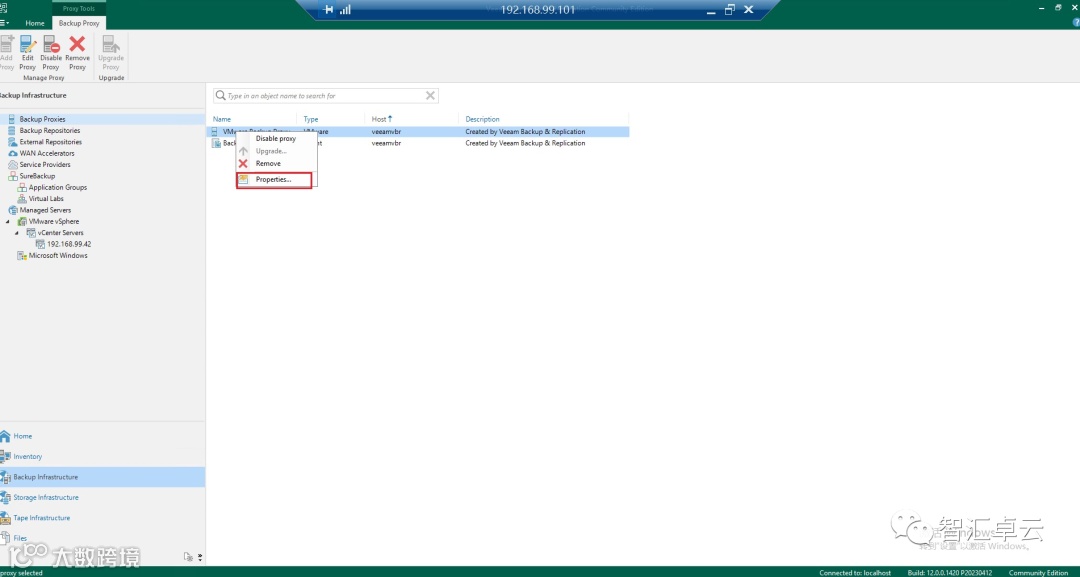Sort by the Type column header

point(311,119)
